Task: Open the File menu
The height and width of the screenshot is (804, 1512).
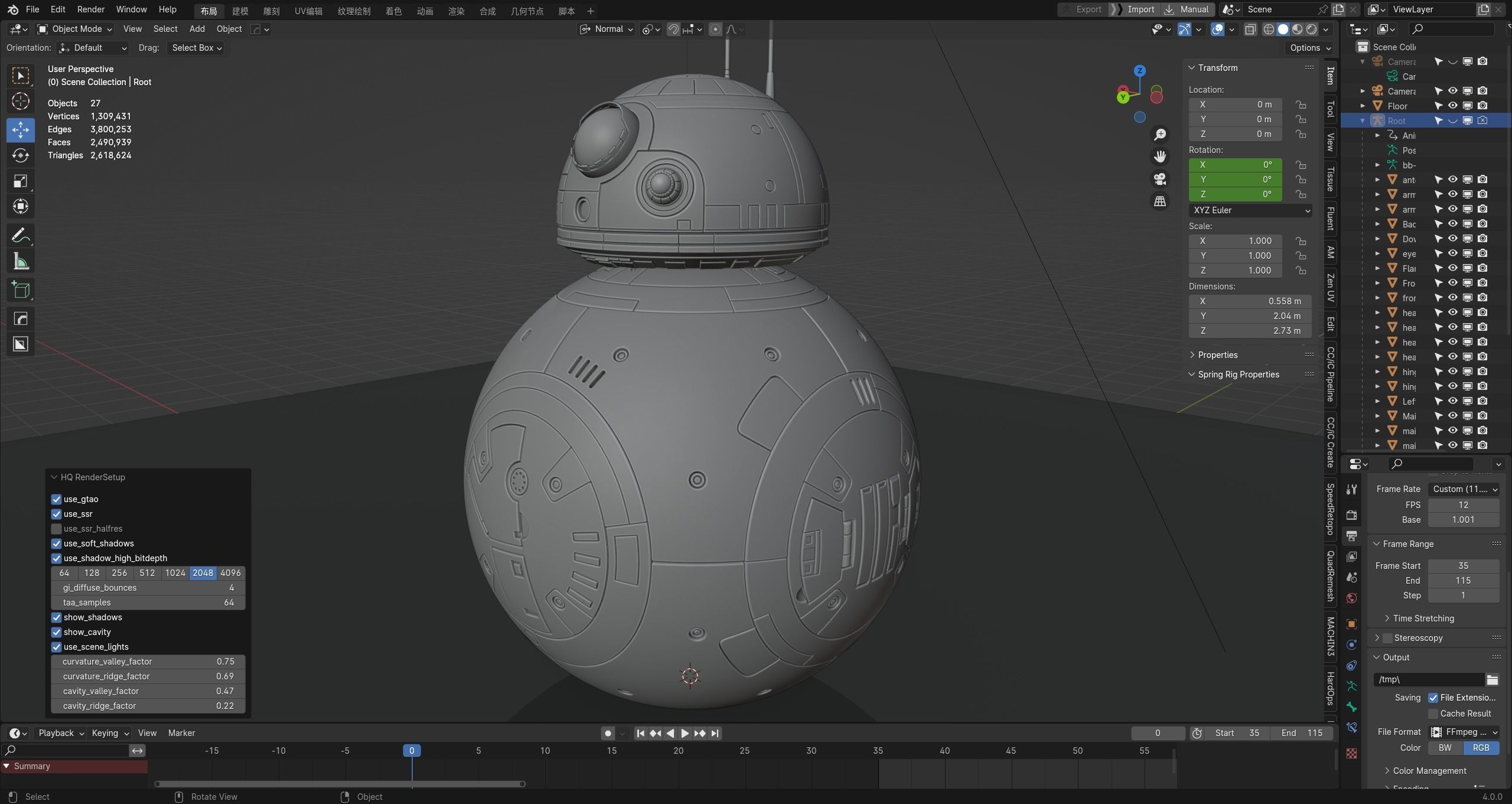Action: click(x=32, y=9)
